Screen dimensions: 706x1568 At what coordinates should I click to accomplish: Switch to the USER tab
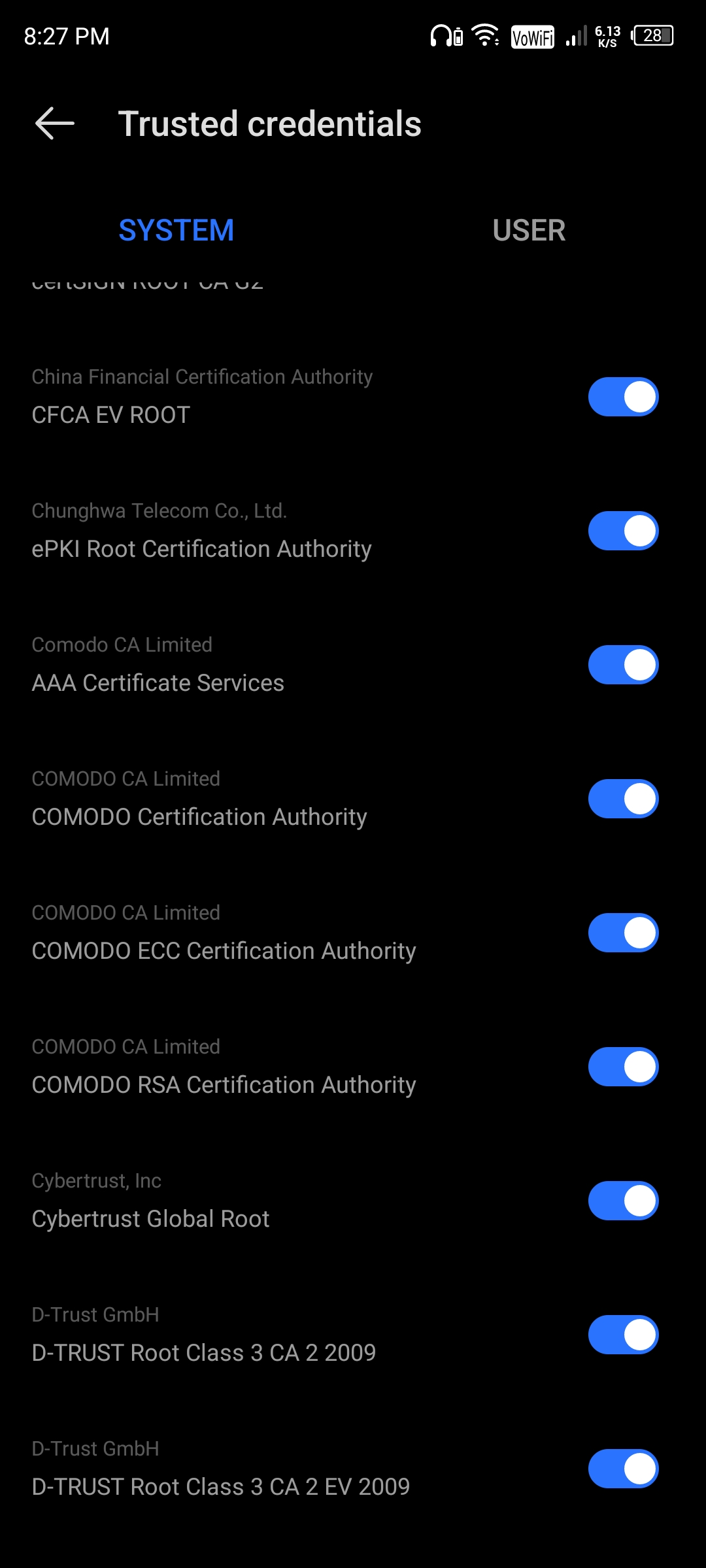[x=529, y=230]
